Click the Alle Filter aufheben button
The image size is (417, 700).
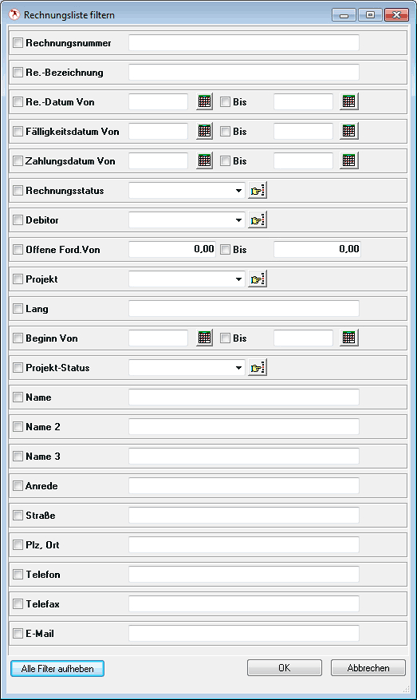pos(58,668)
